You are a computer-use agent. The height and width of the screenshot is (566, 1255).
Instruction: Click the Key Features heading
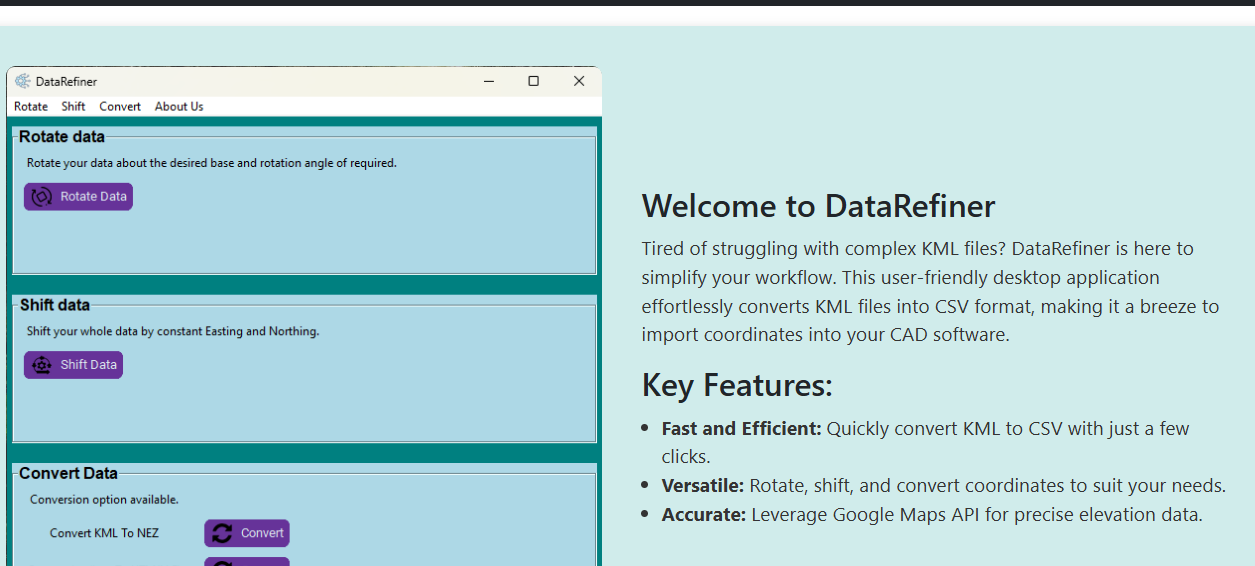pyautogui.click(x=737, y=385)
